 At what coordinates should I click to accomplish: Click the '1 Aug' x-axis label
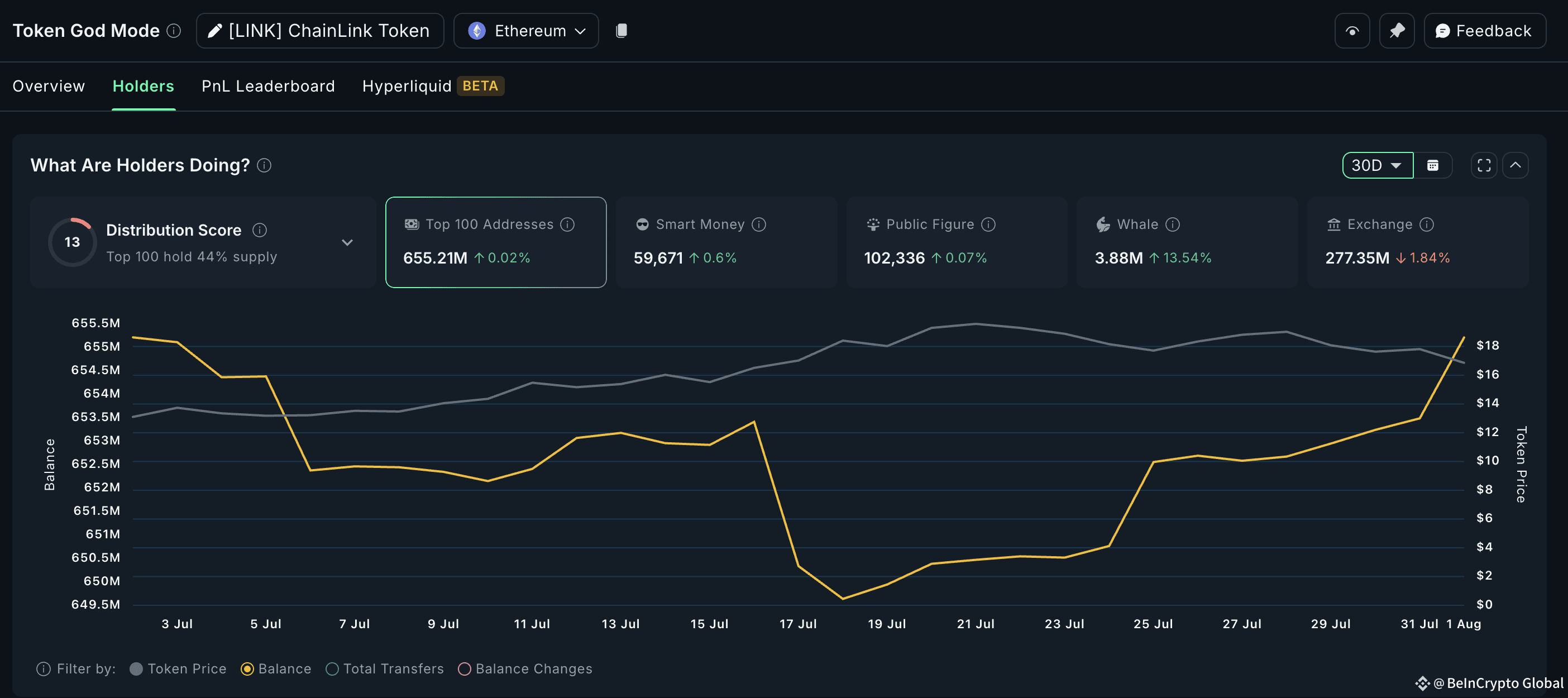pos(1464,623)
